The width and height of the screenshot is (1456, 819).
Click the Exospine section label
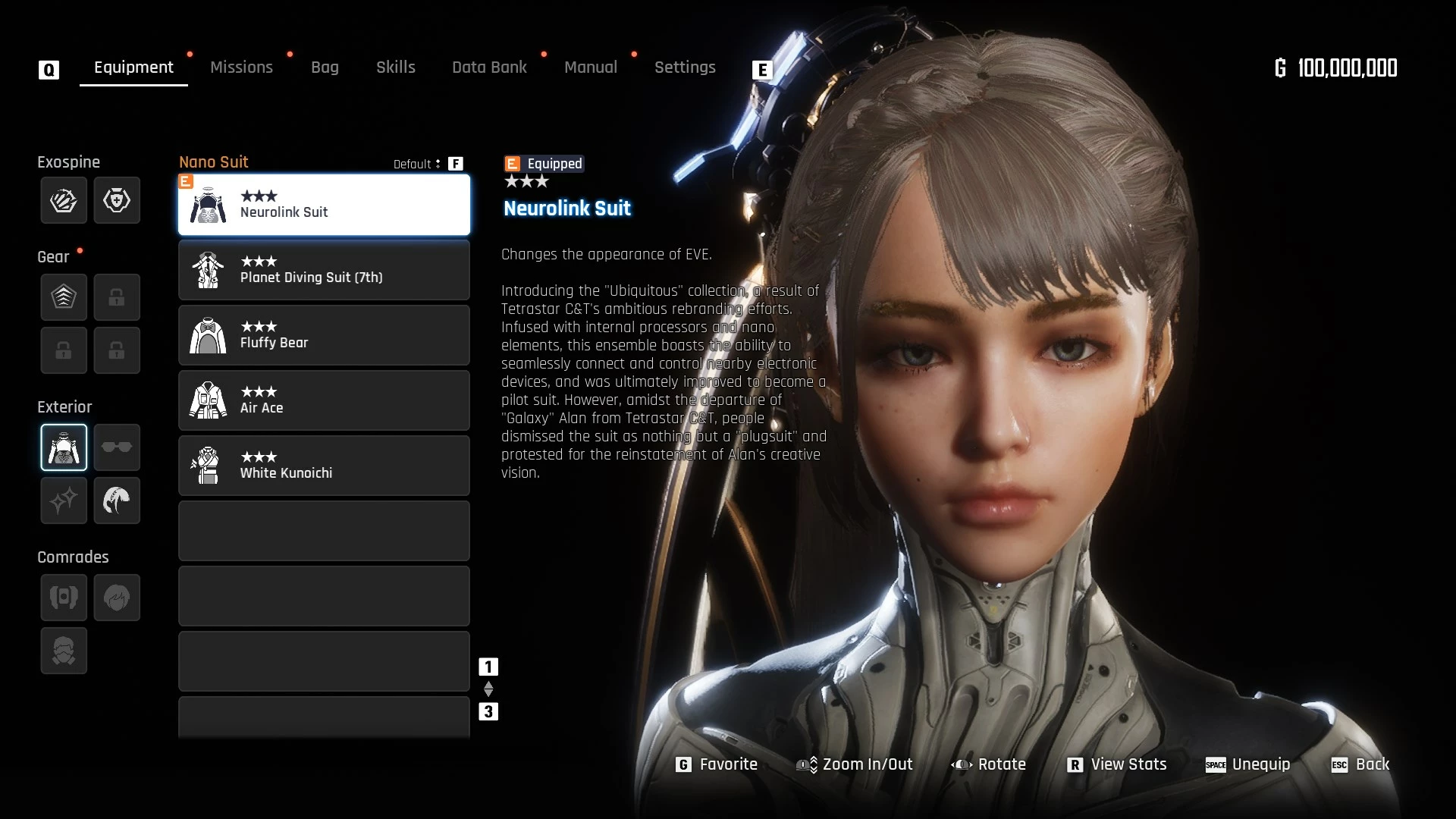pyautogui.click(x=68, y=162)
